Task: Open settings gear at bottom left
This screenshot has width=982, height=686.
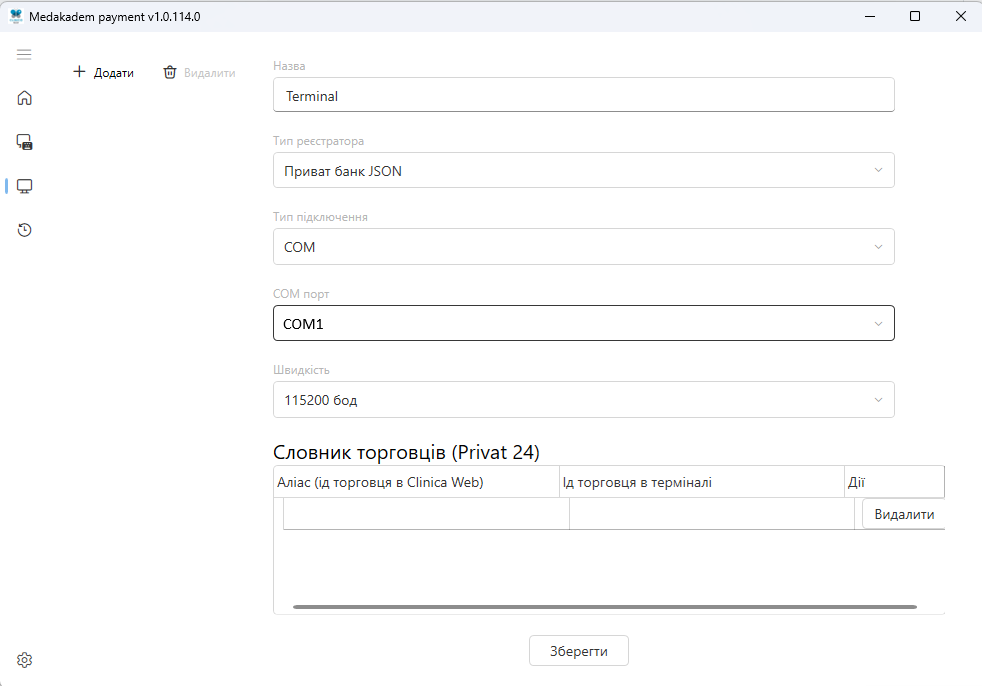Action: click(24, 660)
